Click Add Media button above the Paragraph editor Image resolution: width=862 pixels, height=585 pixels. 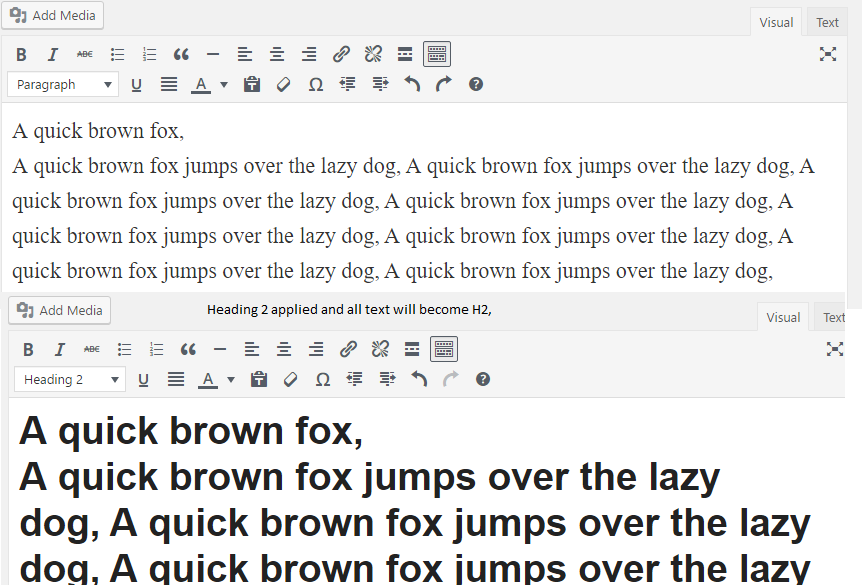click(x=53, y=15)
